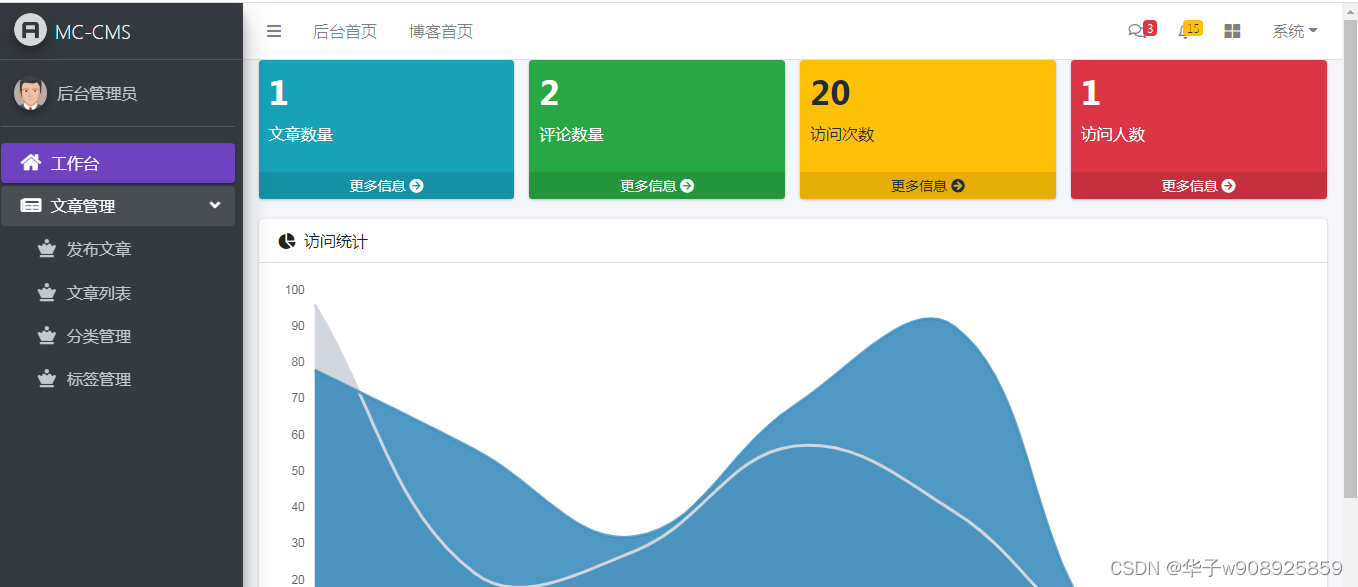Click the MC-CMS logo icon

click(31, 30)
